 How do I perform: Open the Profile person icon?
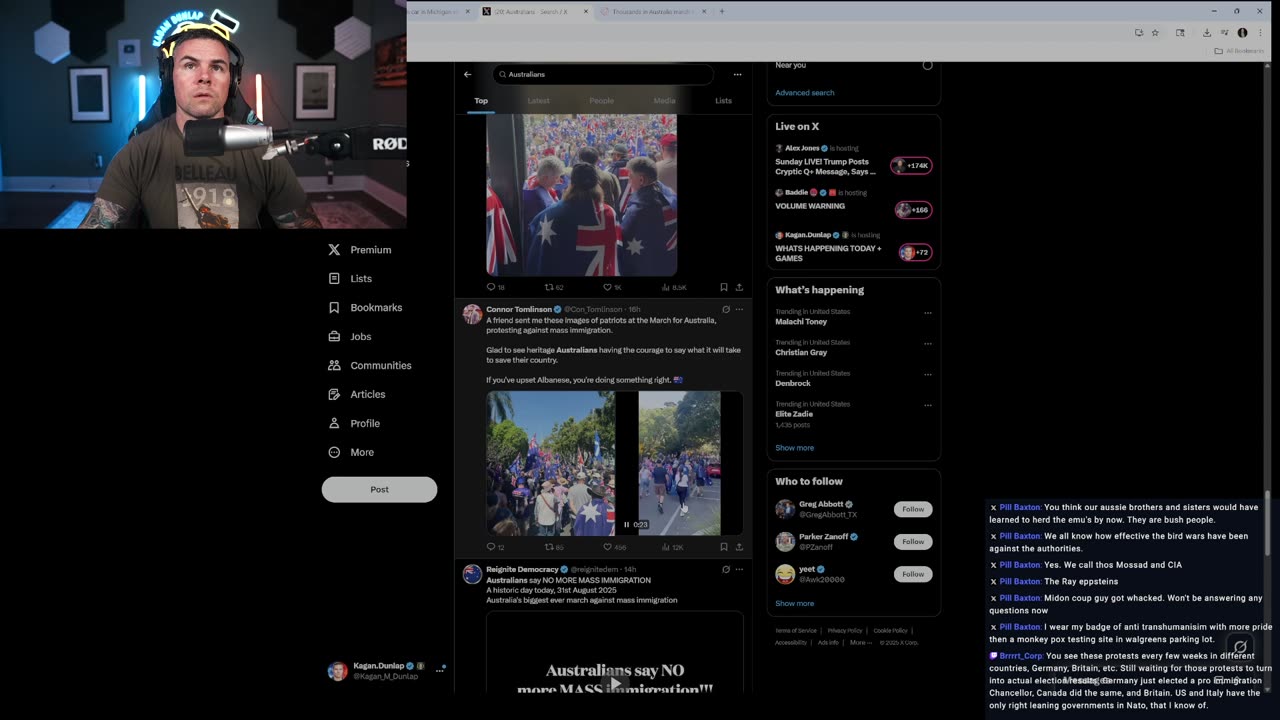click(x=334, y=424)
